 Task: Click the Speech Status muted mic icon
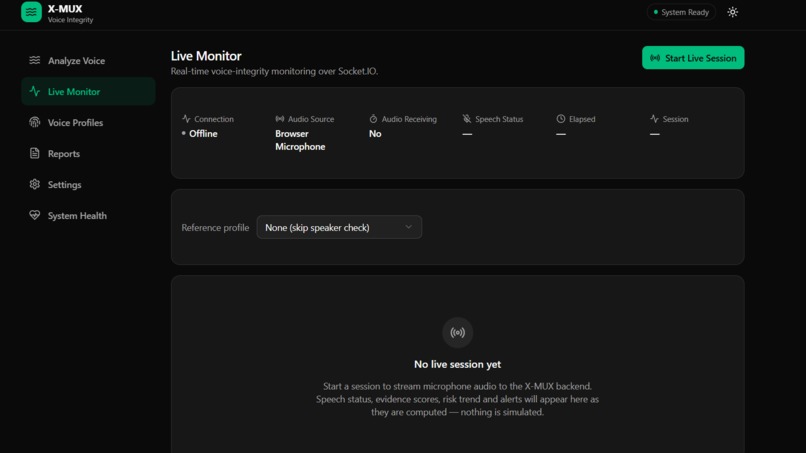click(467, 119)
